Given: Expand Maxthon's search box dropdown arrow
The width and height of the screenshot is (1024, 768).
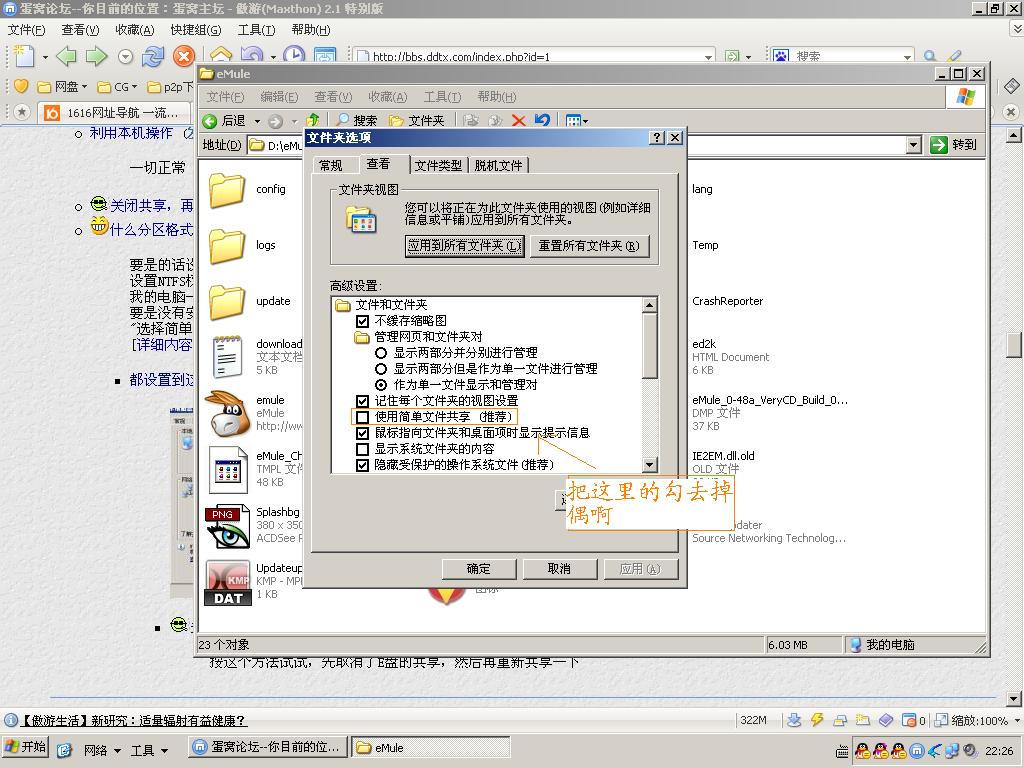Looking at the screenshot, I should [907, 57].
